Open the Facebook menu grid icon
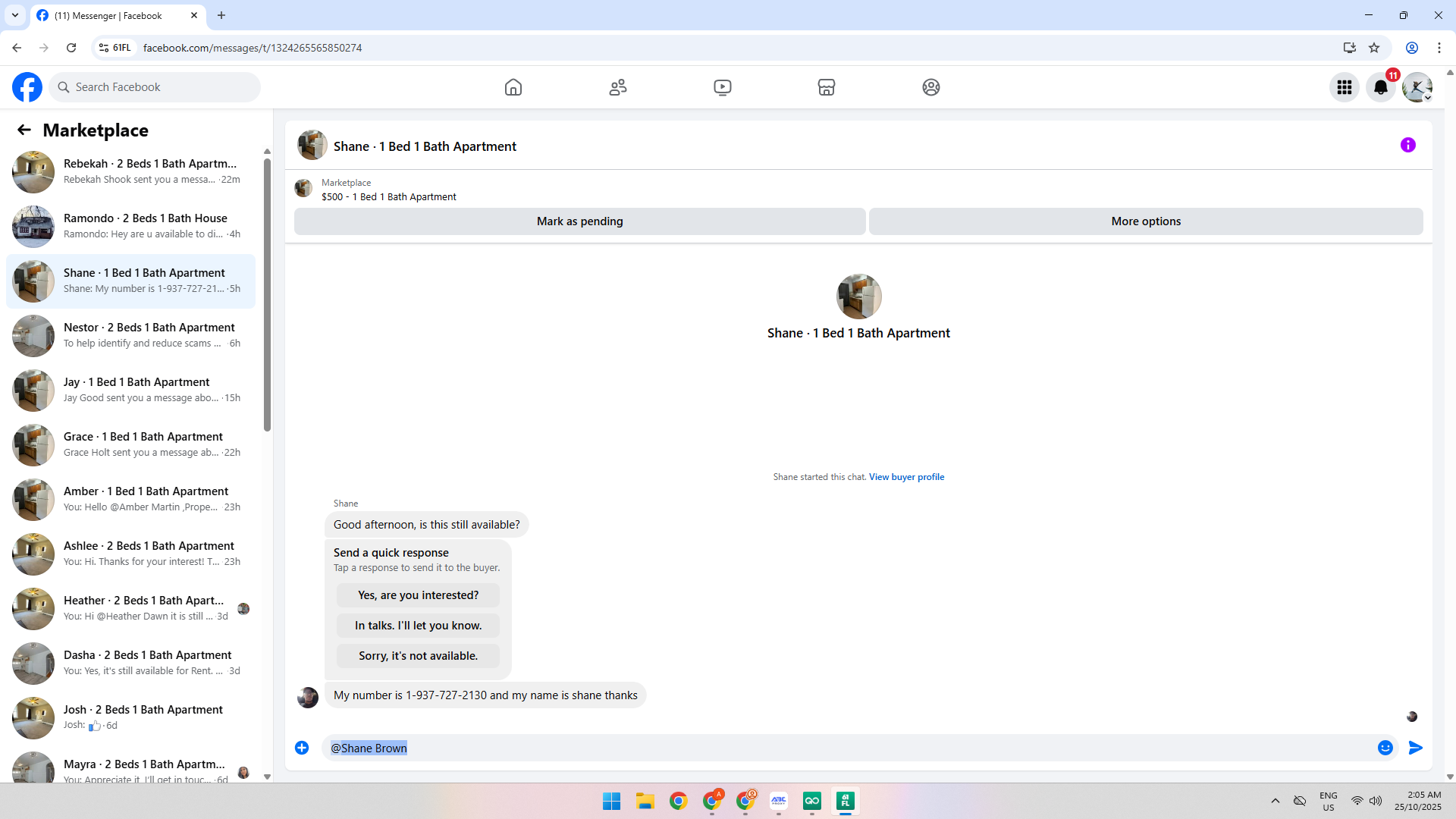 (1345, 87)
